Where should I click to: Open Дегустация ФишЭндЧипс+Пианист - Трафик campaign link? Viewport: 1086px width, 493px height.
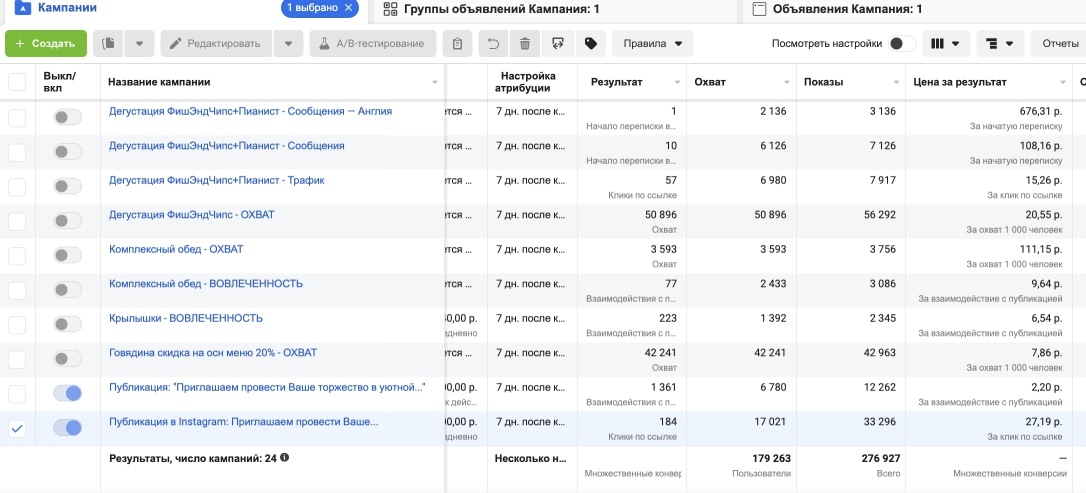(x=216, y=180)
